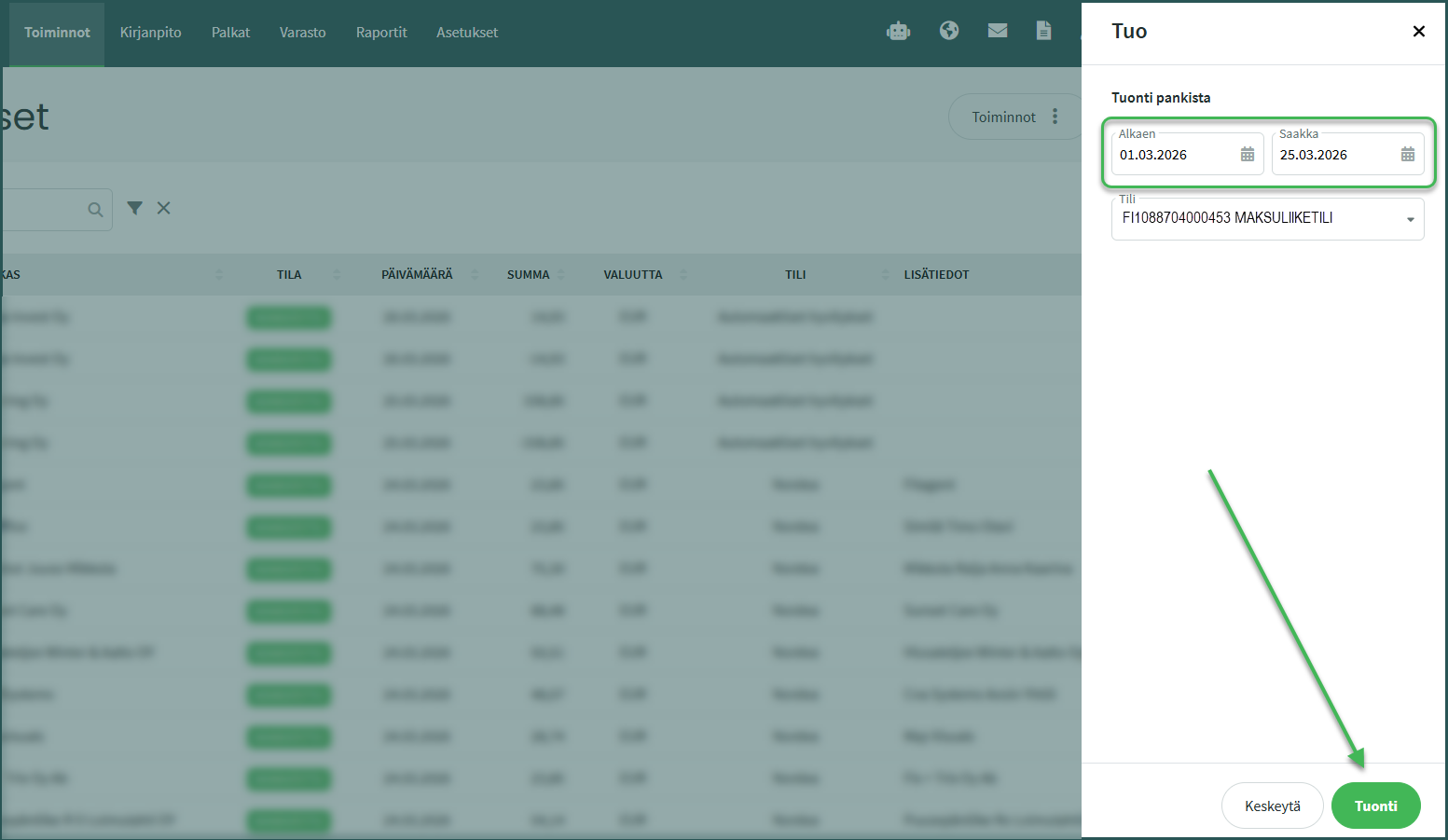The image size is (1448, 840).
Task: Expand the Tili account dropdown
Action: (1410, 219)
